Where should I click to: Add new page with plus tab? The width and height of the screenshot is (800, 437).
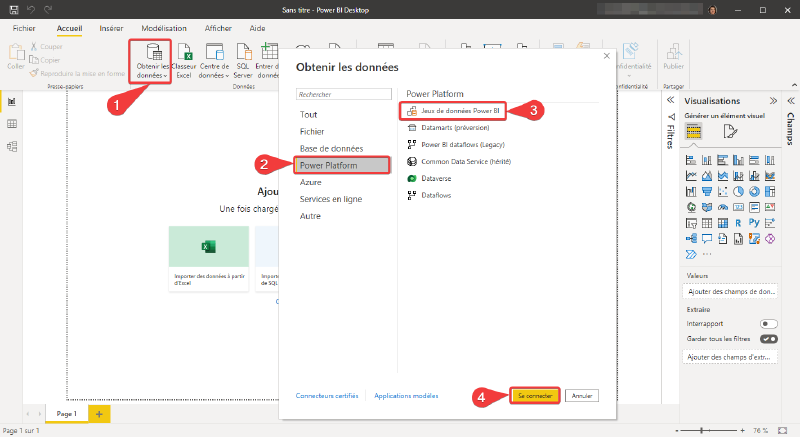tap(99, 414)
